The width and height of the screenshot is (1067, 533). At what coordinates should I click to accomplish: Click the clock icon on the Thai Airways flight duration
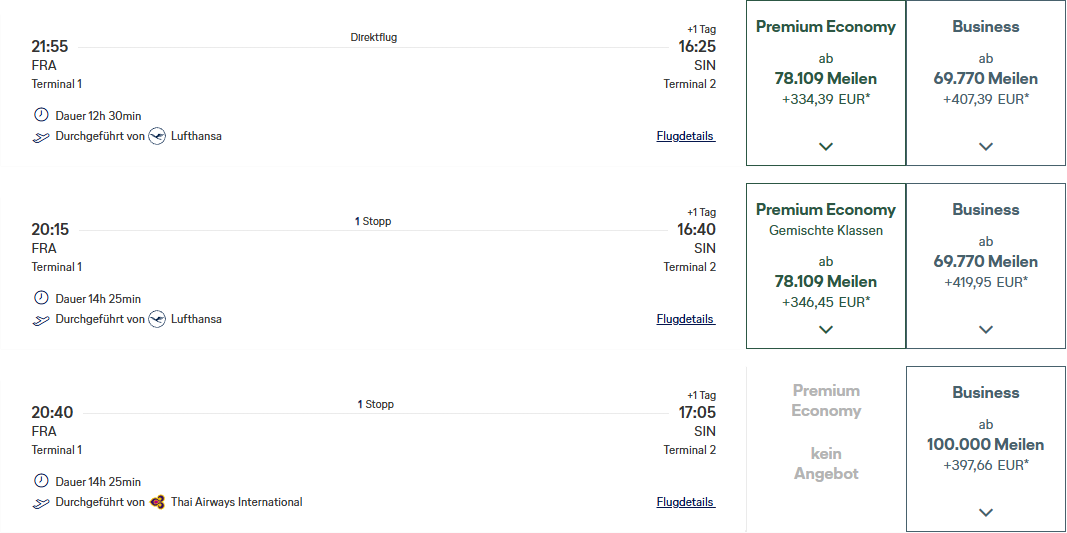coord(42,481)
